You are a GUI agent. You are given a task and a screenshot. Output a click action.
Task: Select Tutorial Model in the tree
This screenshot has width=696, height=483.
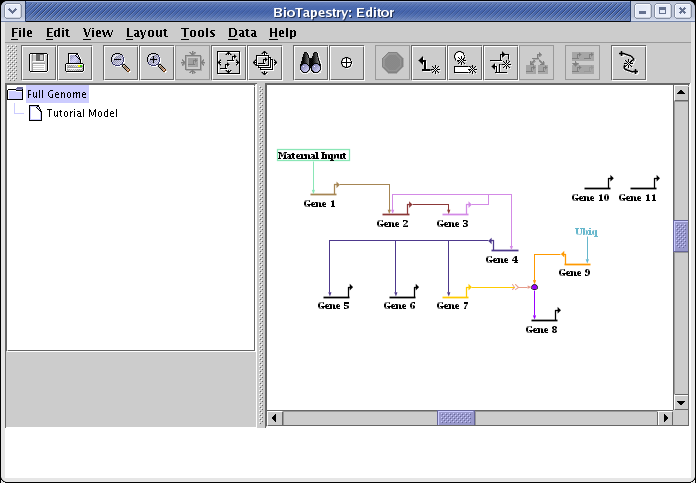coord(81,113)
